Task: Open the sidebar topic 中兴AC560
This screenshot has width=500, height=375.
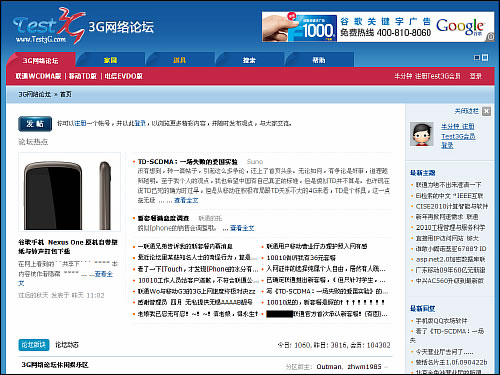Action: 450,281
